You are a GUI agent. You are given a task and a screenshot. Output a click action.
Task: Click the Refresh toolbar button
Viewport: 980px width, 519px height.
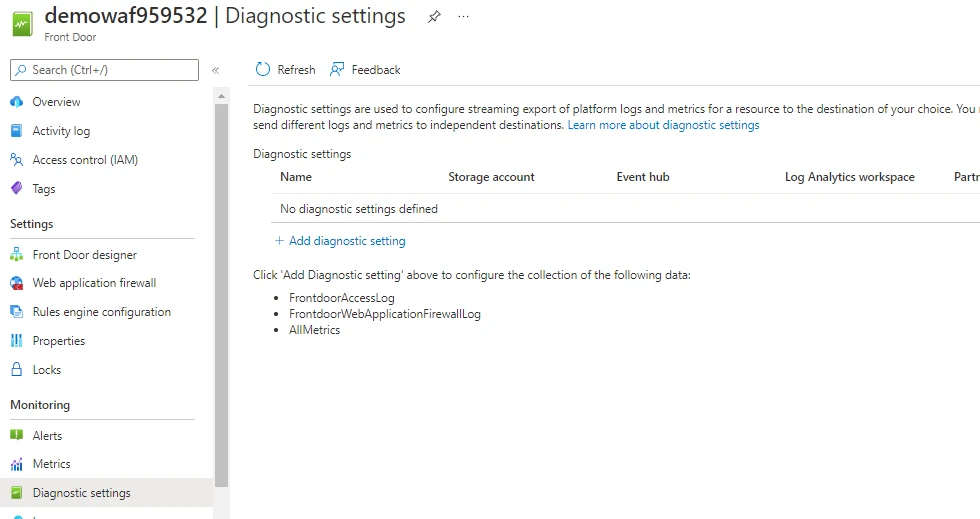tap(286, 70)
